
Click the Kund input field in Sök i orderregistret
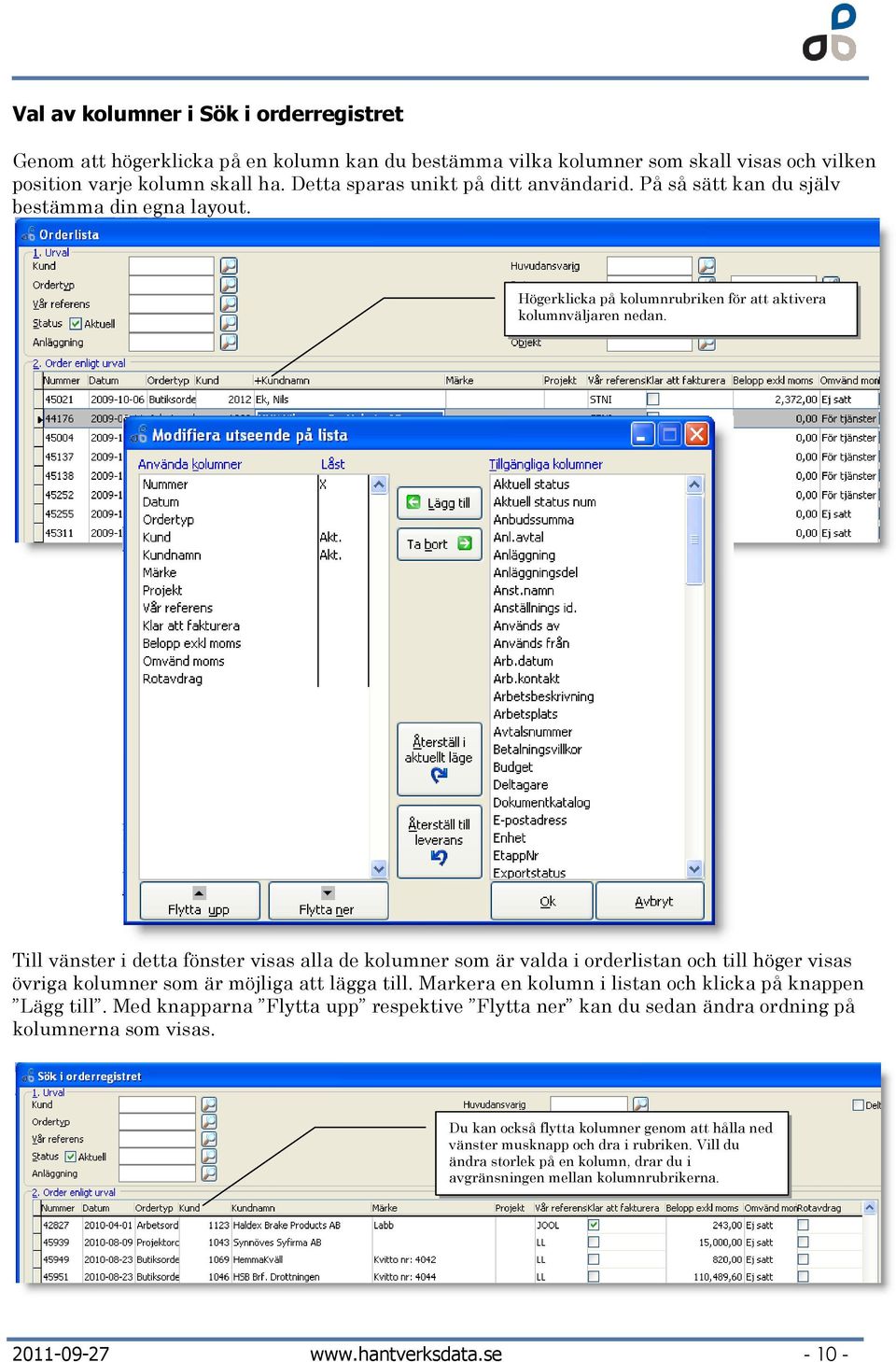[158, 1104]
